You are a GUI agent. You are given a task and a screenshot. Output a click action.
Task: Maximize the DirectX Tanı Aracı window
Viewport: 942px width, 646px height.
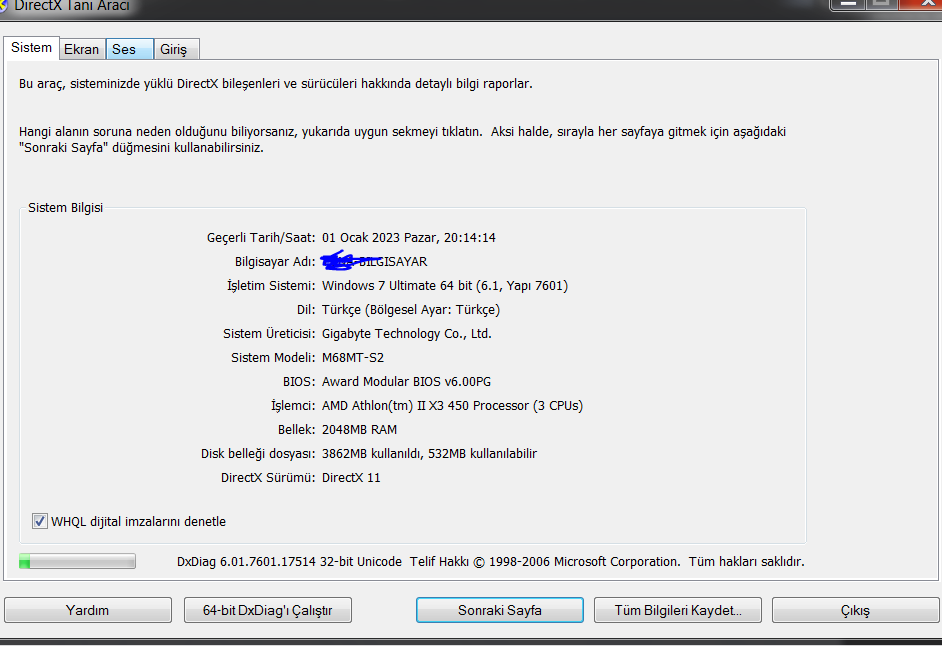(881, 4)
